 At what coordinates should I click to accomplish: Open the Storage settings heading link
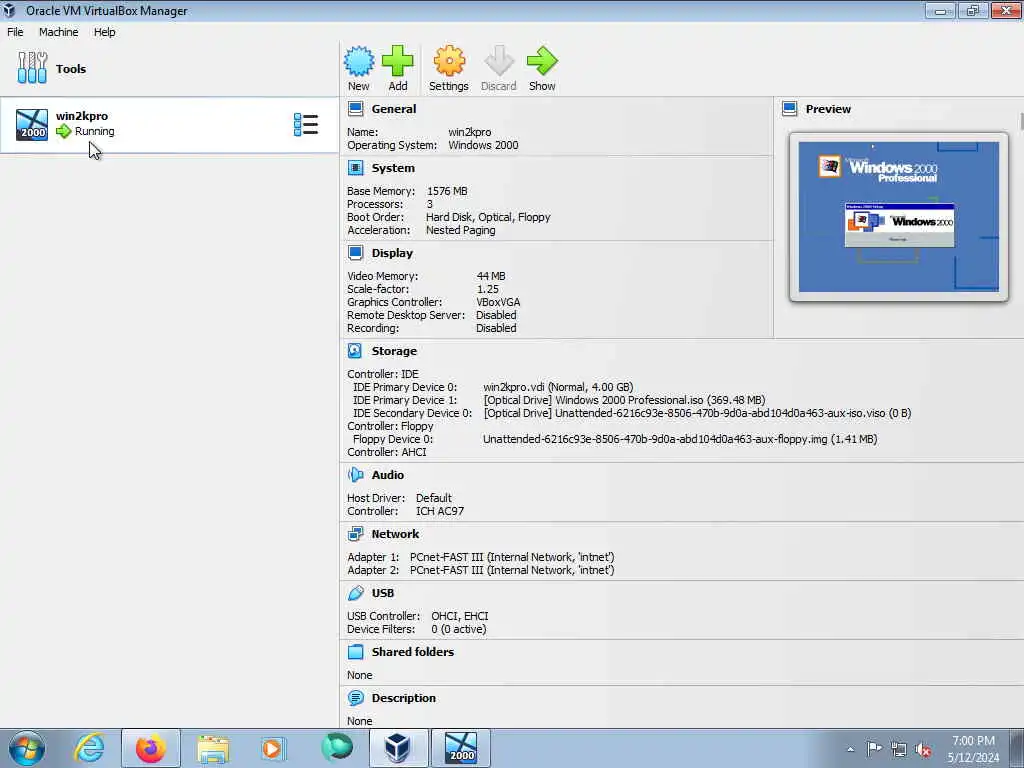394,351
